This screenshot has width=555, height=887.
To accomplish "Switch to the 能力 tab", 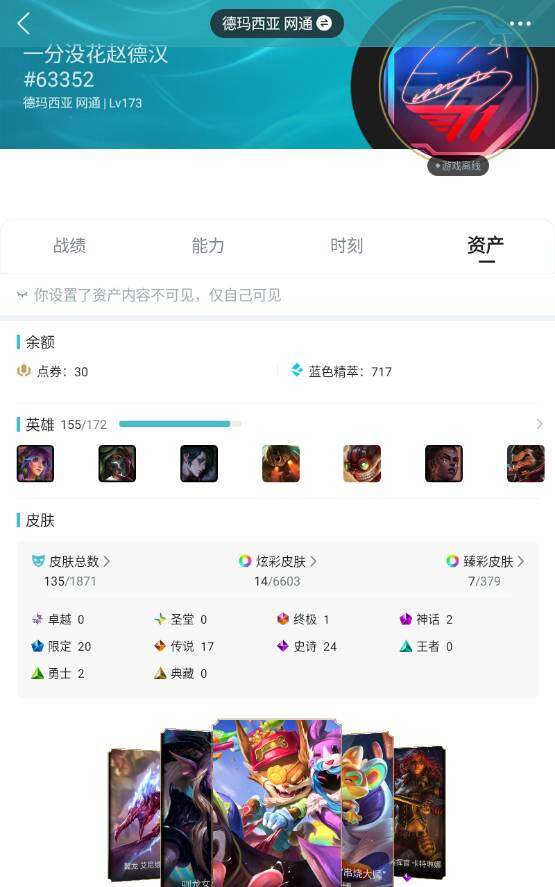I will click(x=208, y=246).
